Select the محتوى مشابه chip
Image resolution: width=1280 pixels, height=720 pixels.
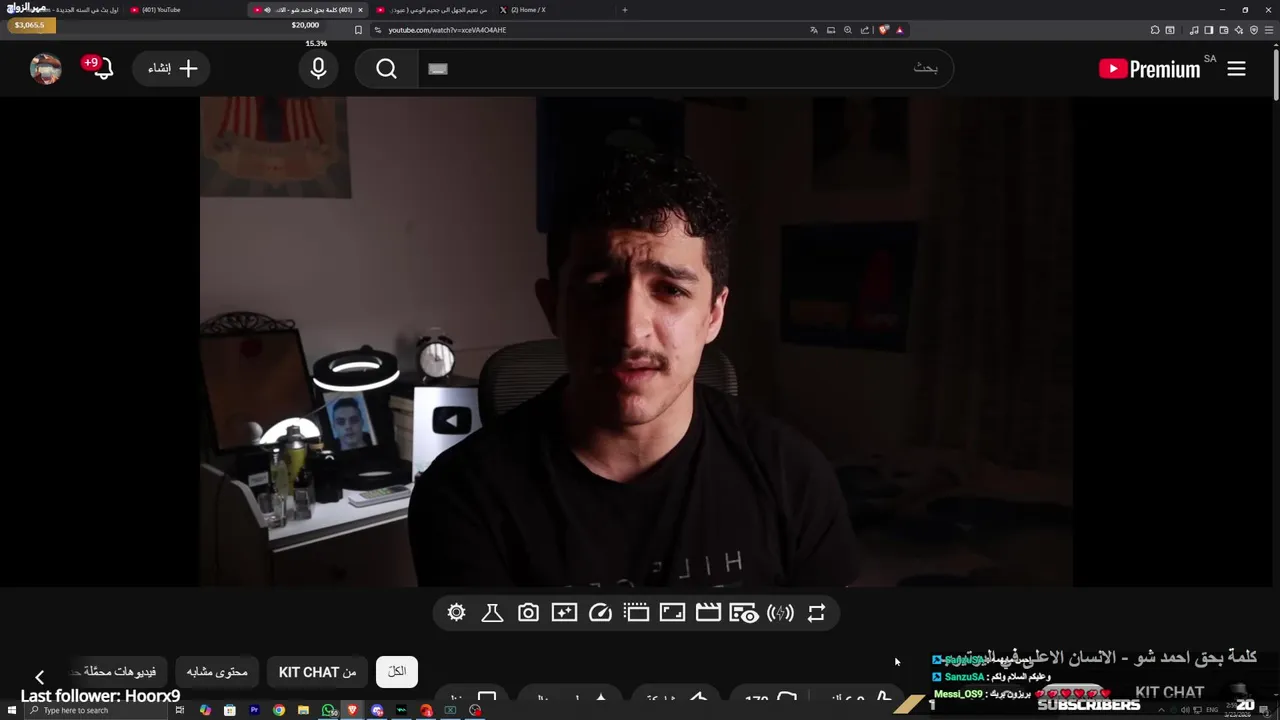point(217,672)
